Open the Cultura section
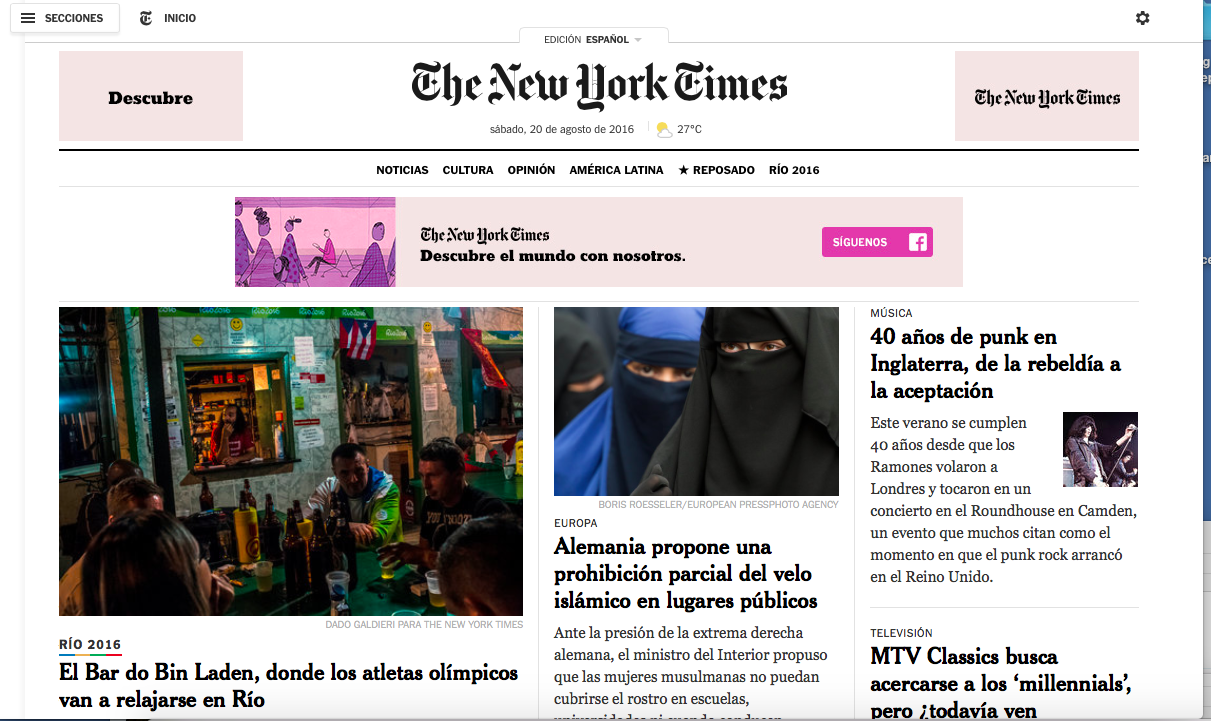Viewport: 1211px width, 721px height. 468,170
